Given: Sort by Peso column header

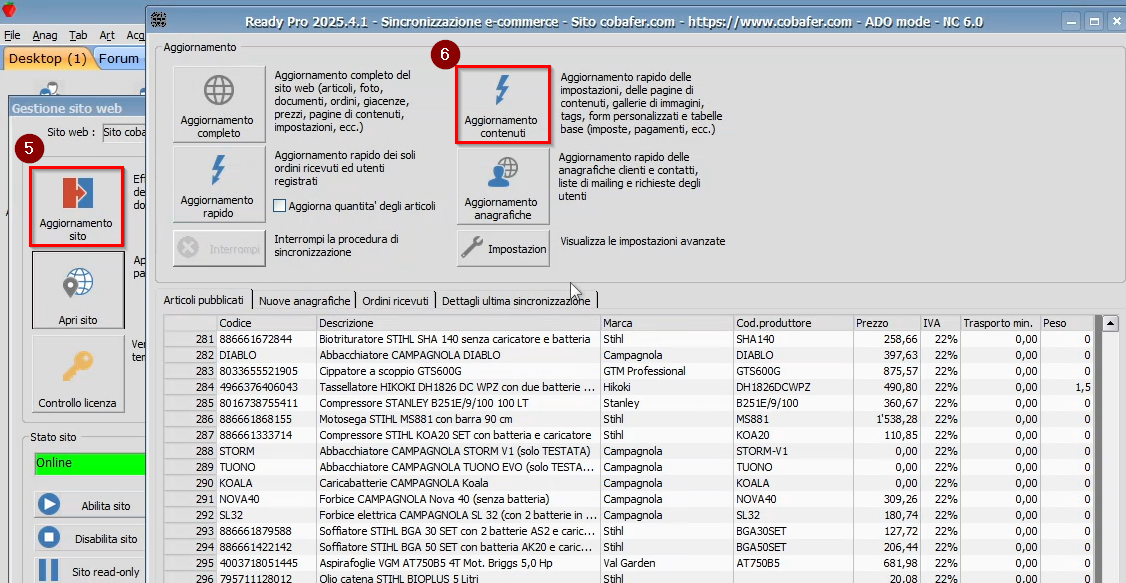Looking at the screenshot, I should (1067, 323).
